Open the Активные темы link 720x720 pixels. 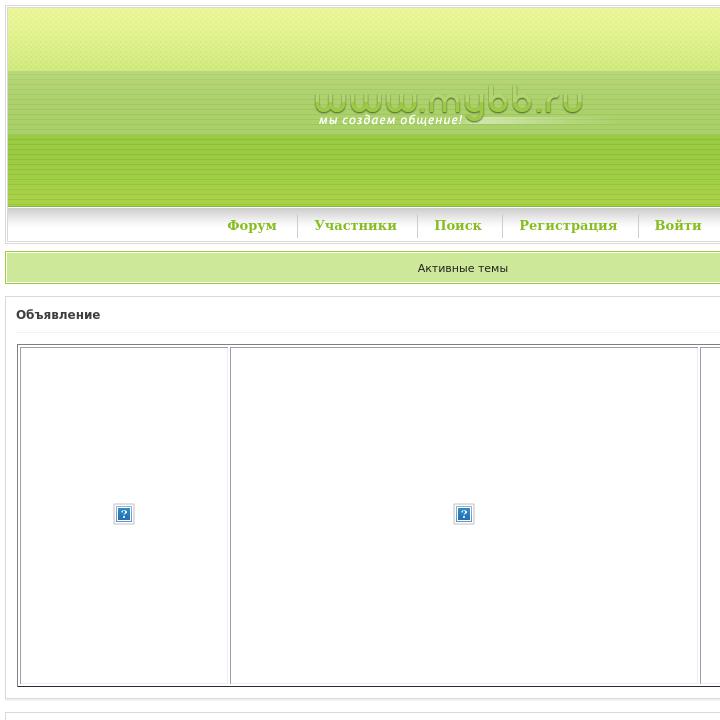(x=462, y=268)
